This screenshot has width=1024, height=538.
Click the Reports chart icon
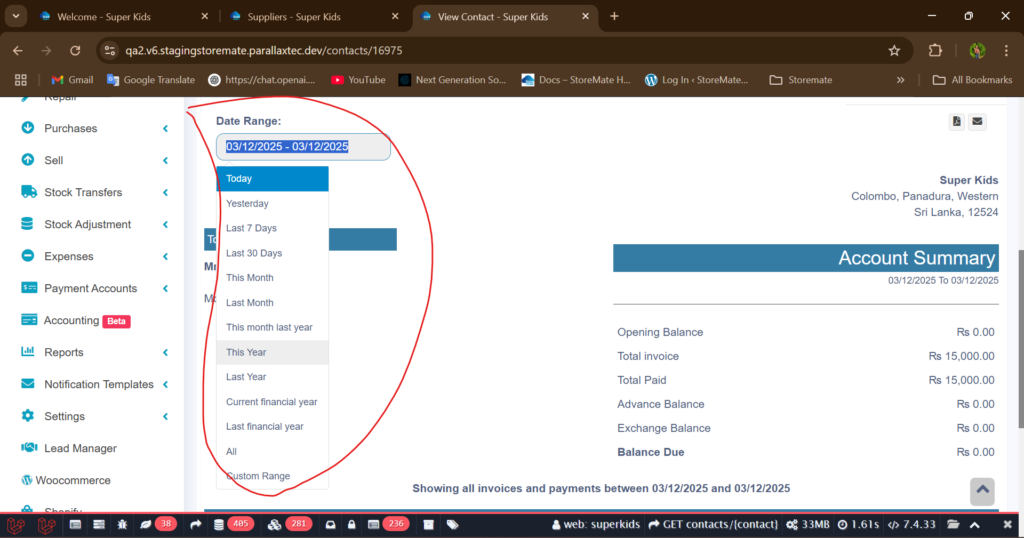tap(27, 352)
